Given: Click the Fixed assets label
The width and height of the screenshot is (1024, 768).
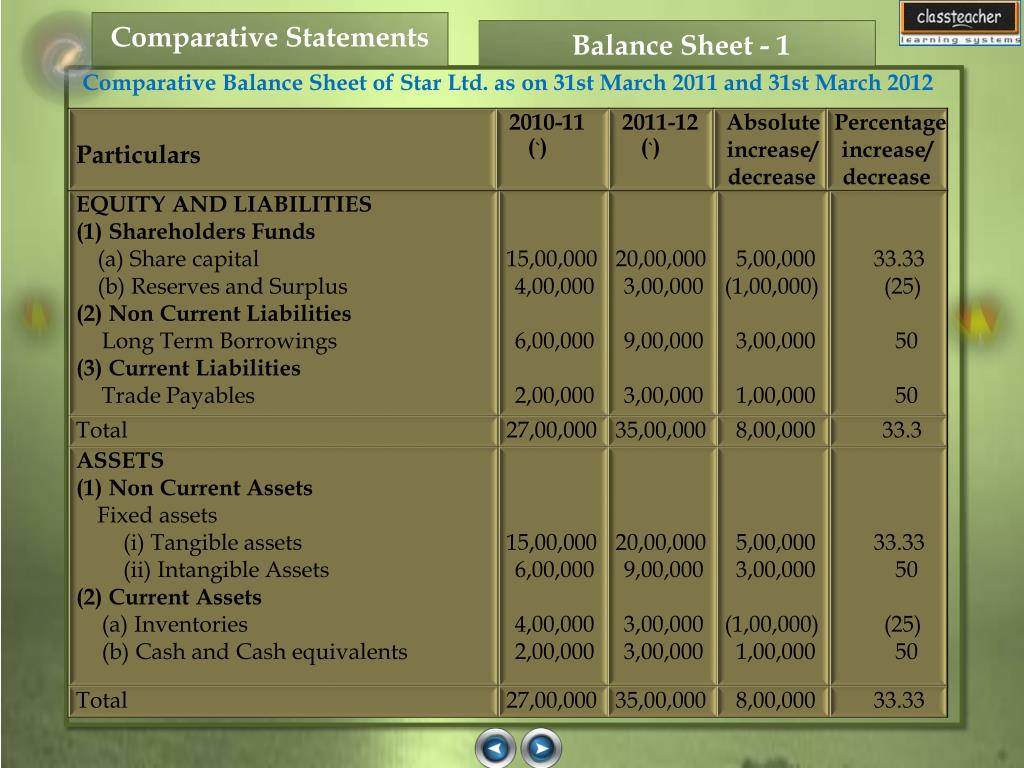Looking at the screenshot, I should 157,515.
